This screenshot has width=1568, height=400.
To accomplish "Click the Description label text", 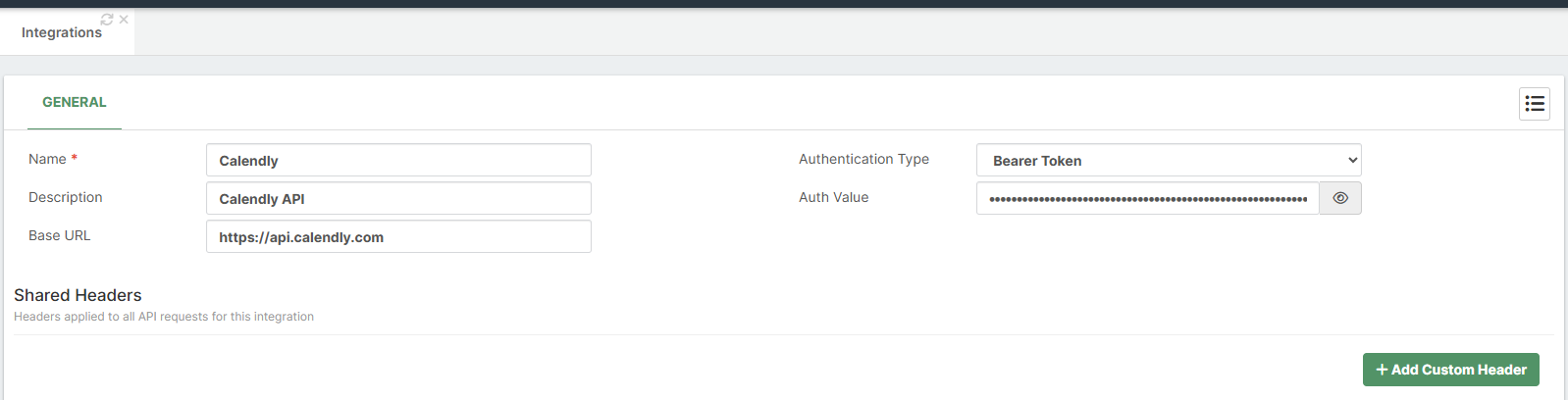I will (x=65, y=197).
